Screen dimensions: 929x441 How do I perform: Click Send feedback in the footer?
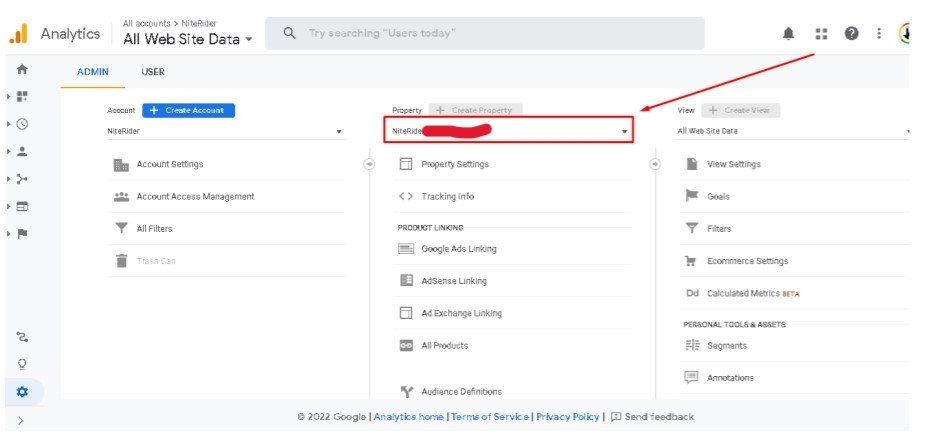click(652, 417)
